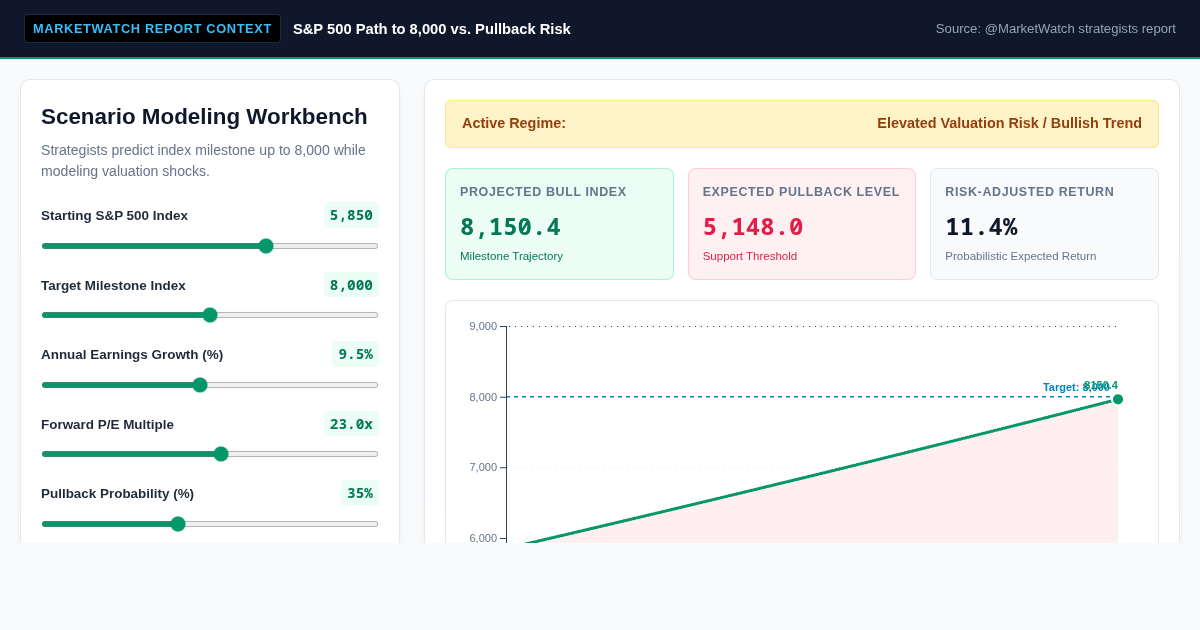The image size is (1200, 630).
Task: Click the 7,000 y-axis tick label
Action: click(483, 467)
